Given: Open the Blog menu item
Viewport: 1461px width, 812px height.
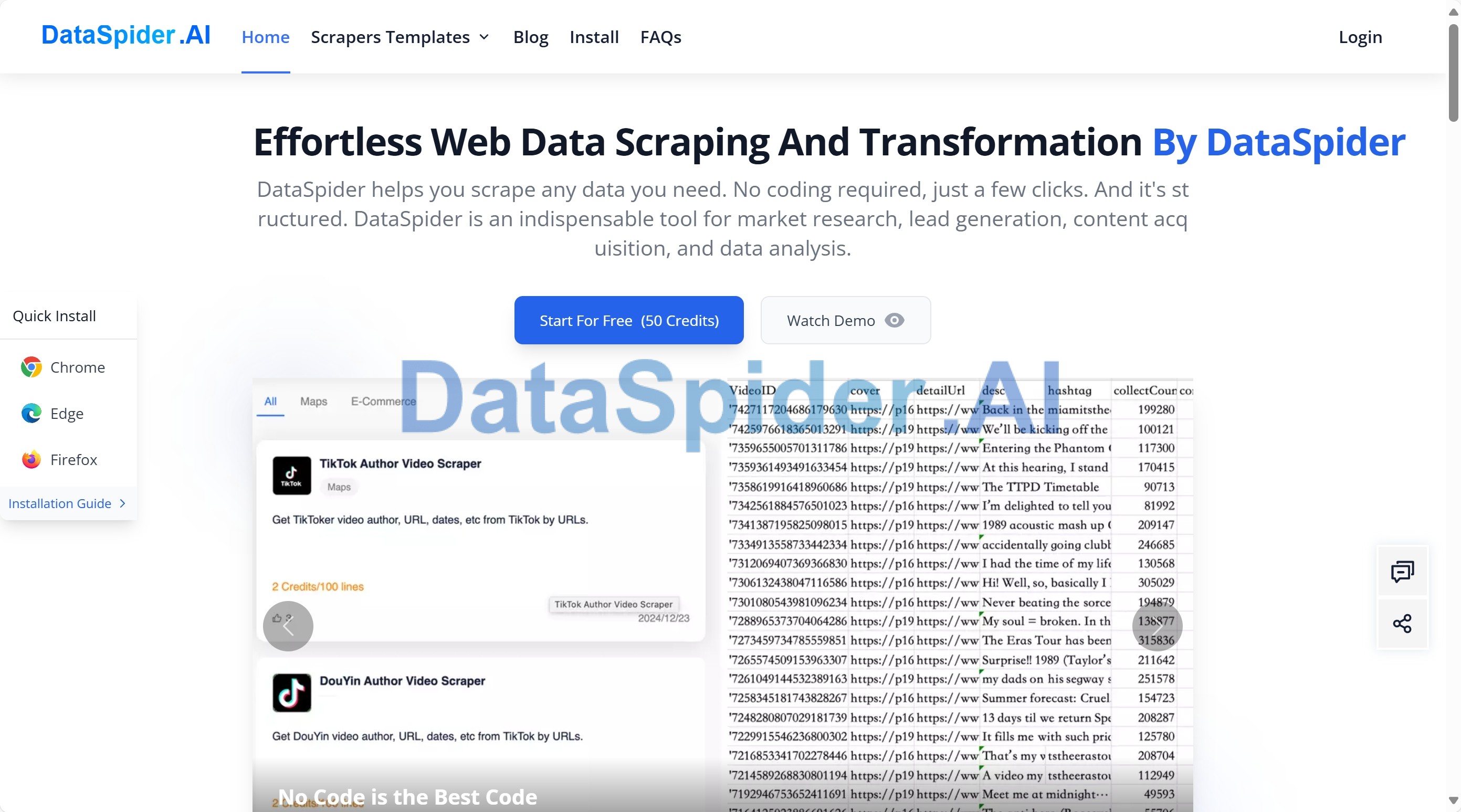Looking at the screenshot, I should (x=530, y=37).
